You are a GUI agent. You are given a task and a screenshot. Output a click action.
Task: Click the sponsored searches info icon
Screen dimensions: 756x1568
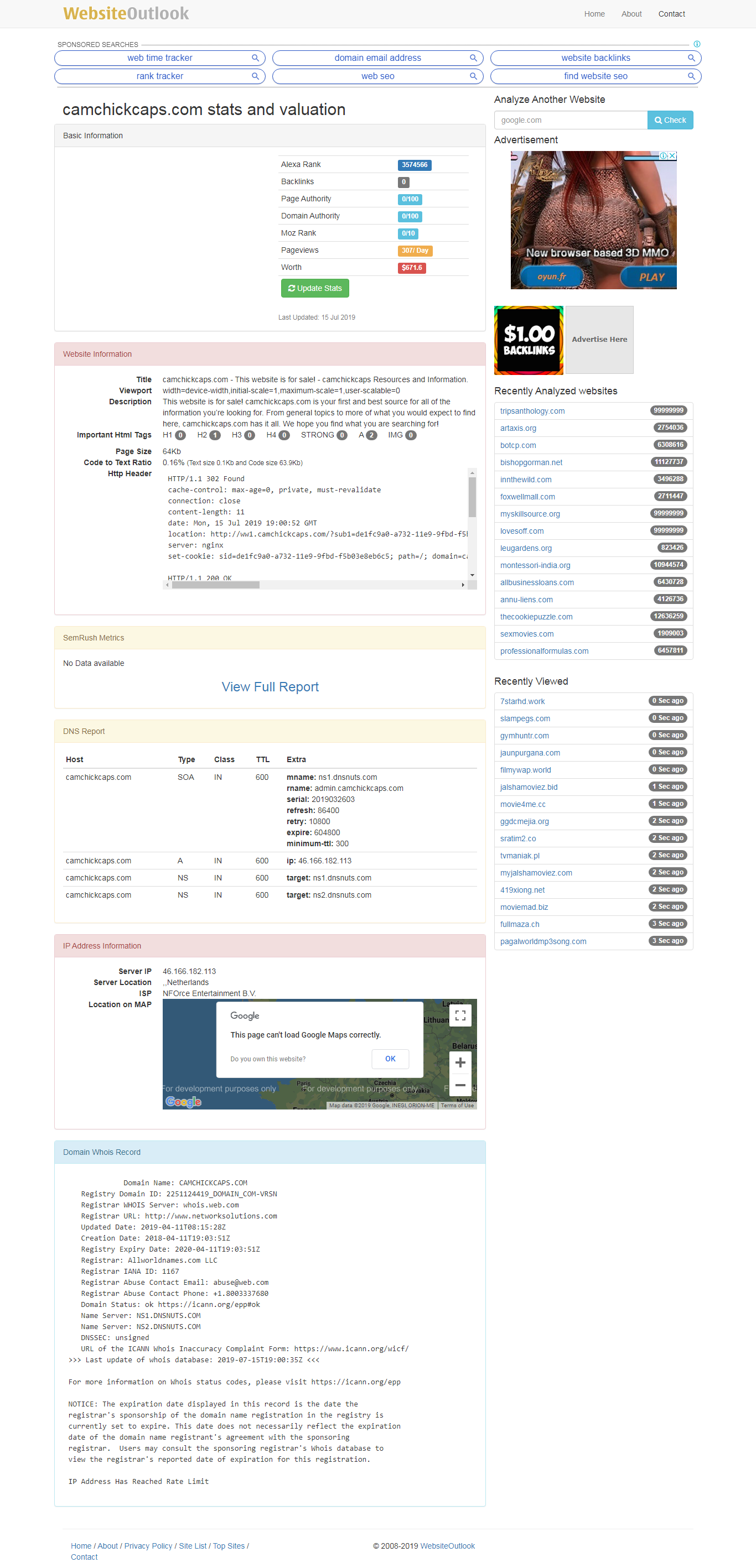697,44
